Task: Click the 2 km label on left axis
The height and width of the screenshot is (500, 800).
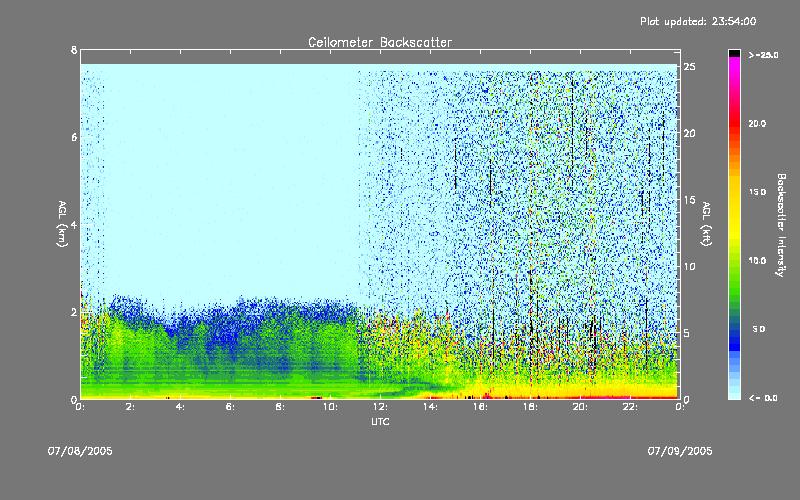Action: [x=74, y=312]
